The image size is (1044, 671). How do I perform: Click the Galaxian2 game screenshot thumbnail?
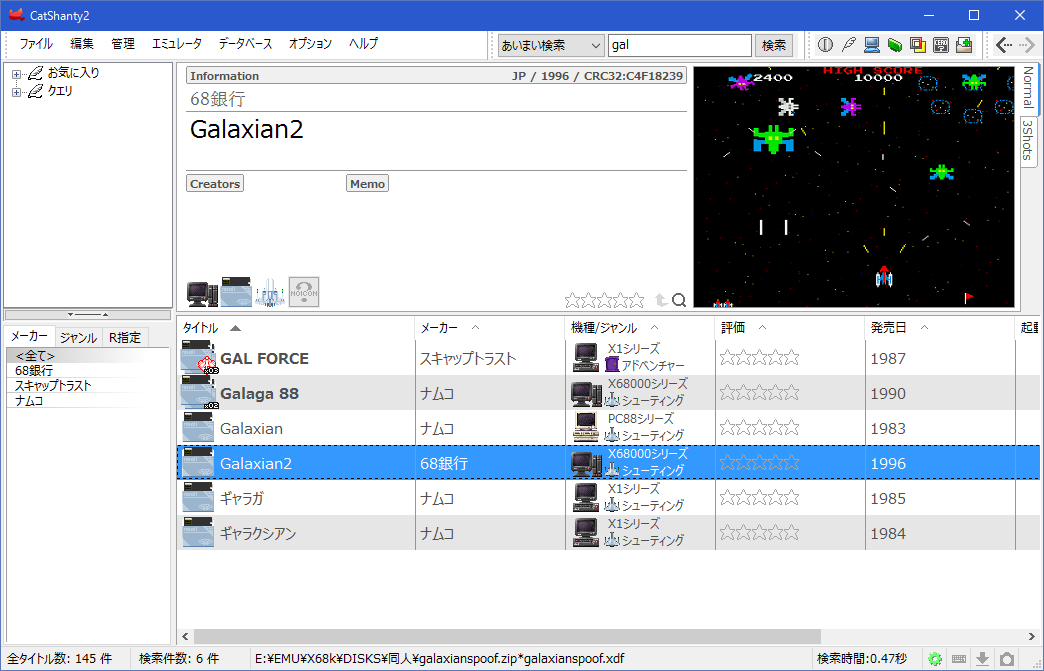854,186
